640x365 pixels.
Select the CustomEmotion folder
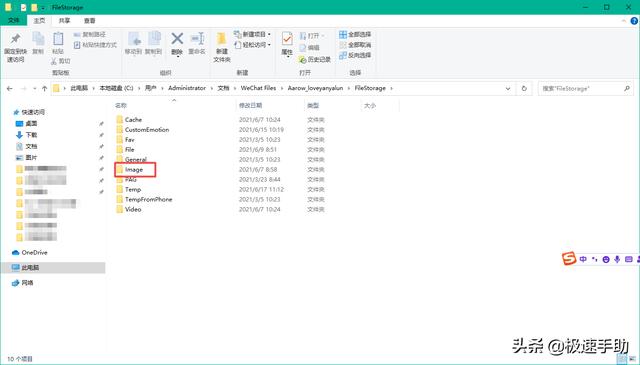[x=147, y=129]
